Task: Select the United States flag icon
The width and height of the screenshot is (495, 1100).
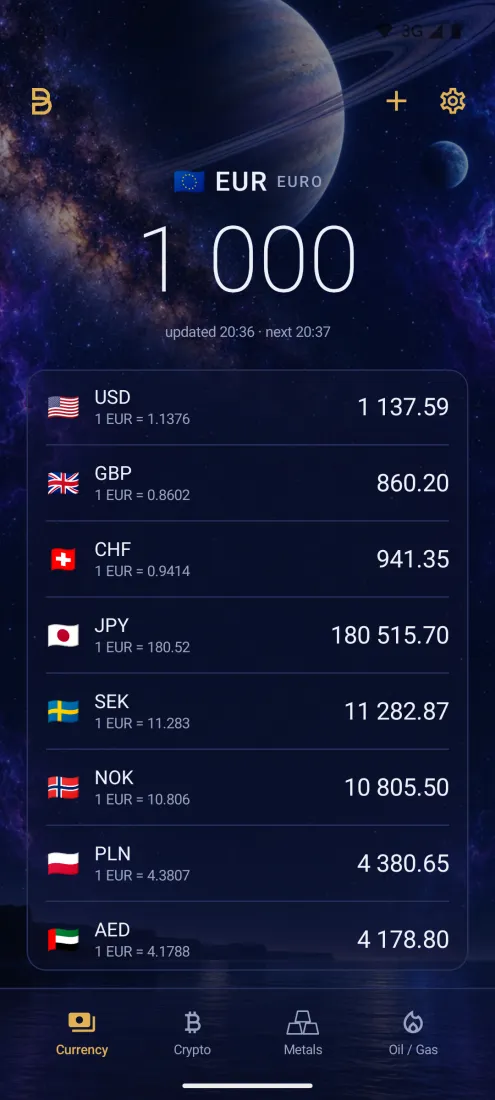Action: (x=63, y=407)
